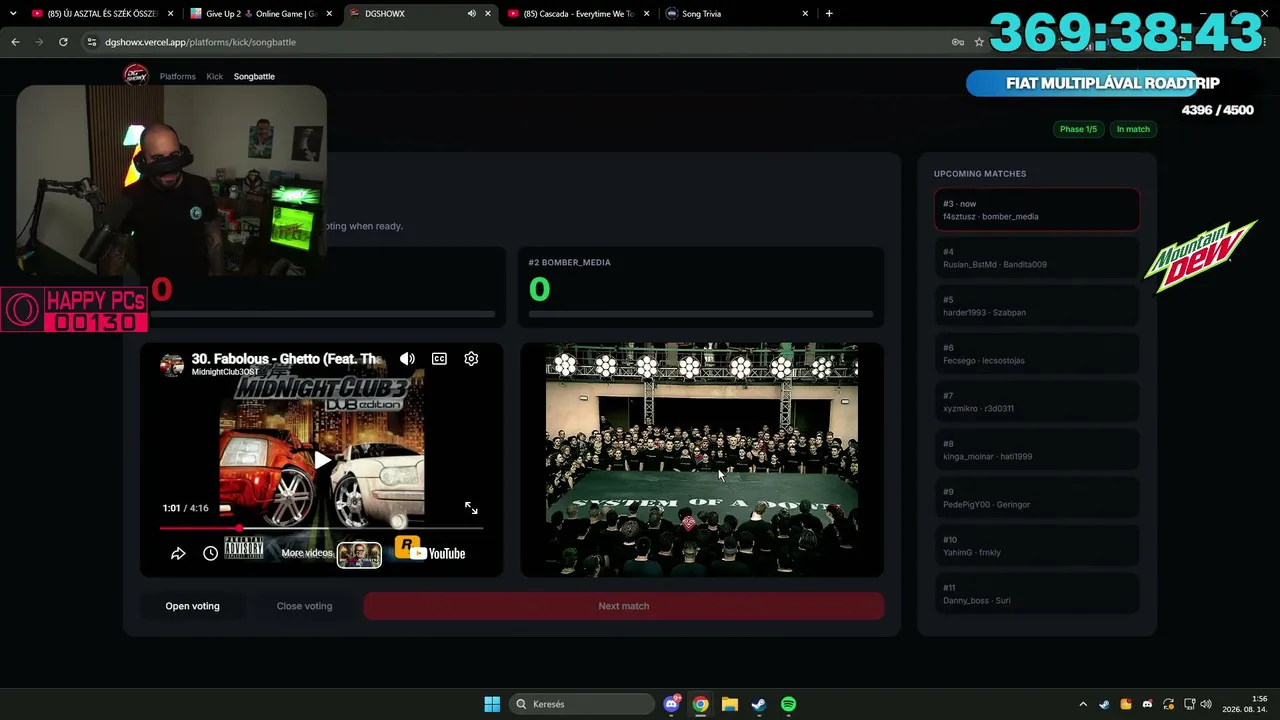This screenshot has width=1280, height=720.
Task: Click the Keresés taskbar search box
Action: click(x=582, y=704)
